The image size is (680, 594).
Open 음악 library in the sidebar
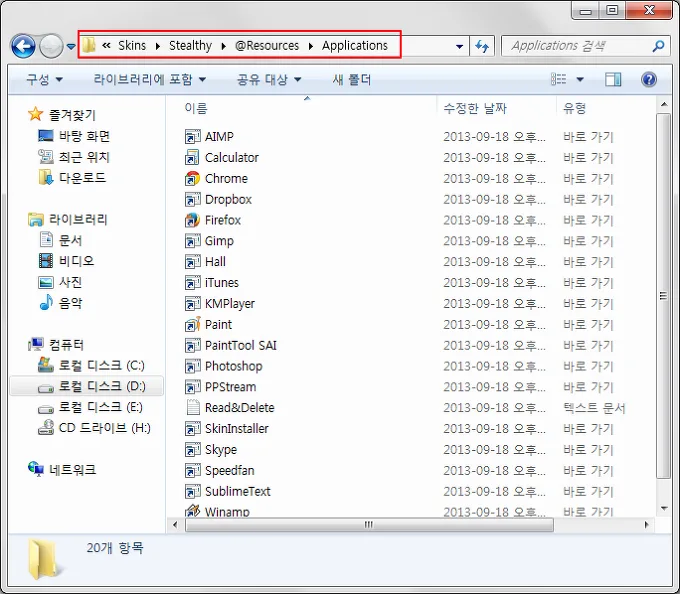70,303
